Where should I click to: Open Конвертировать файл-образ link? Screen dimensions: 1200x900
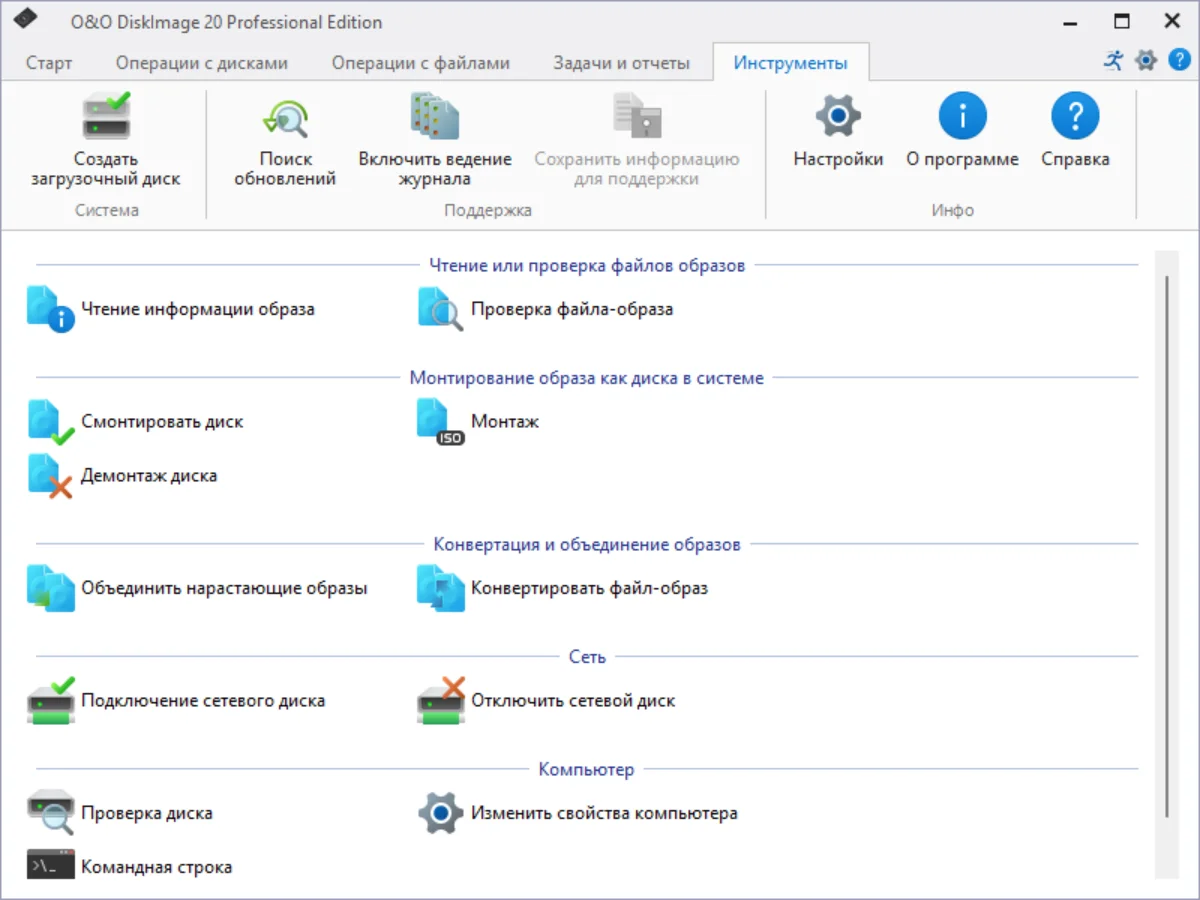click(x=590, y=588)
